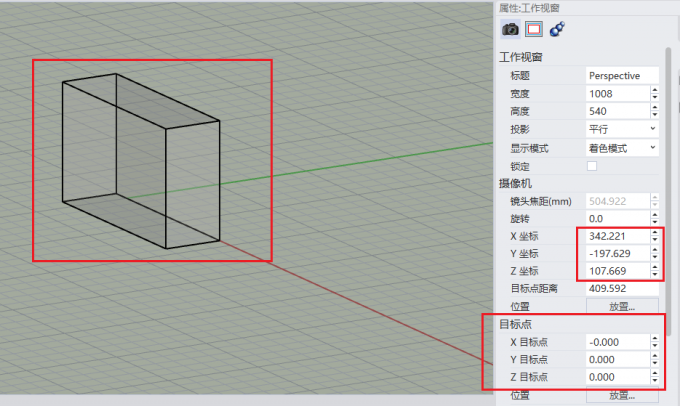Screen dimensions: 680x406
Task: Increase the 旋转 value with up arrow
Action: click(x=655, y=215)
